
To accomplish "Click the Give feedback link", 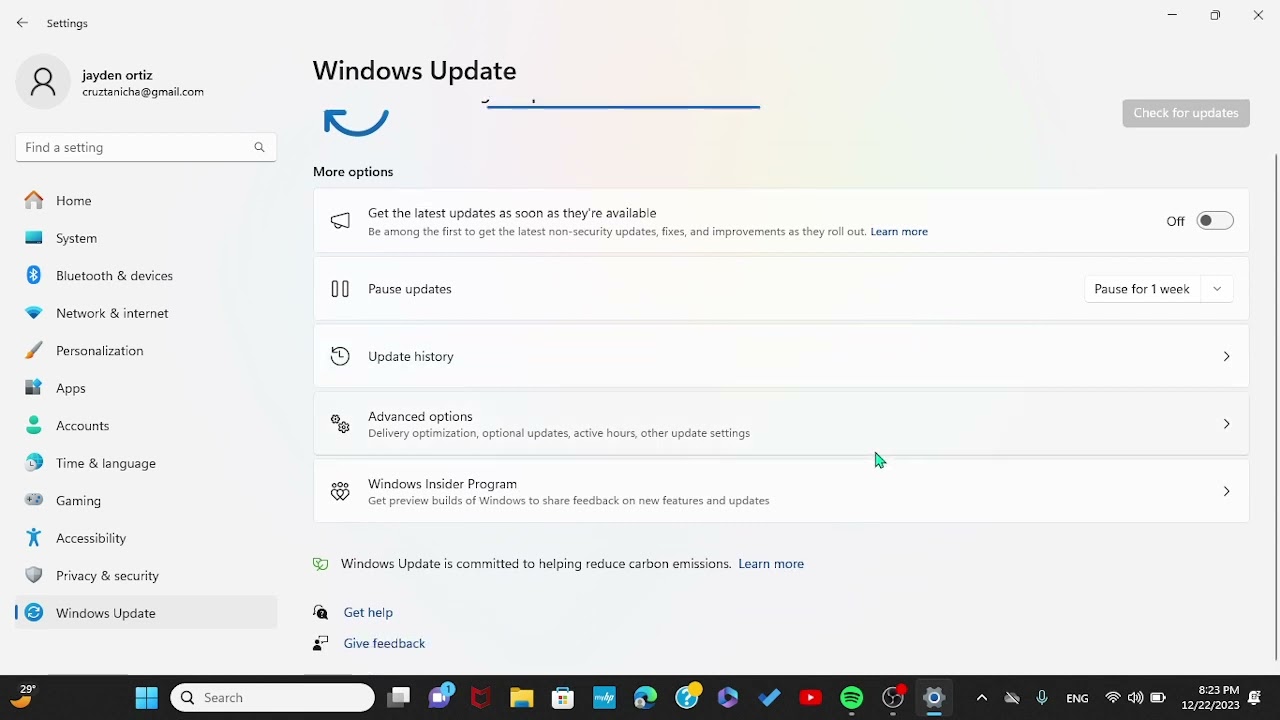I will pos(384,643).
